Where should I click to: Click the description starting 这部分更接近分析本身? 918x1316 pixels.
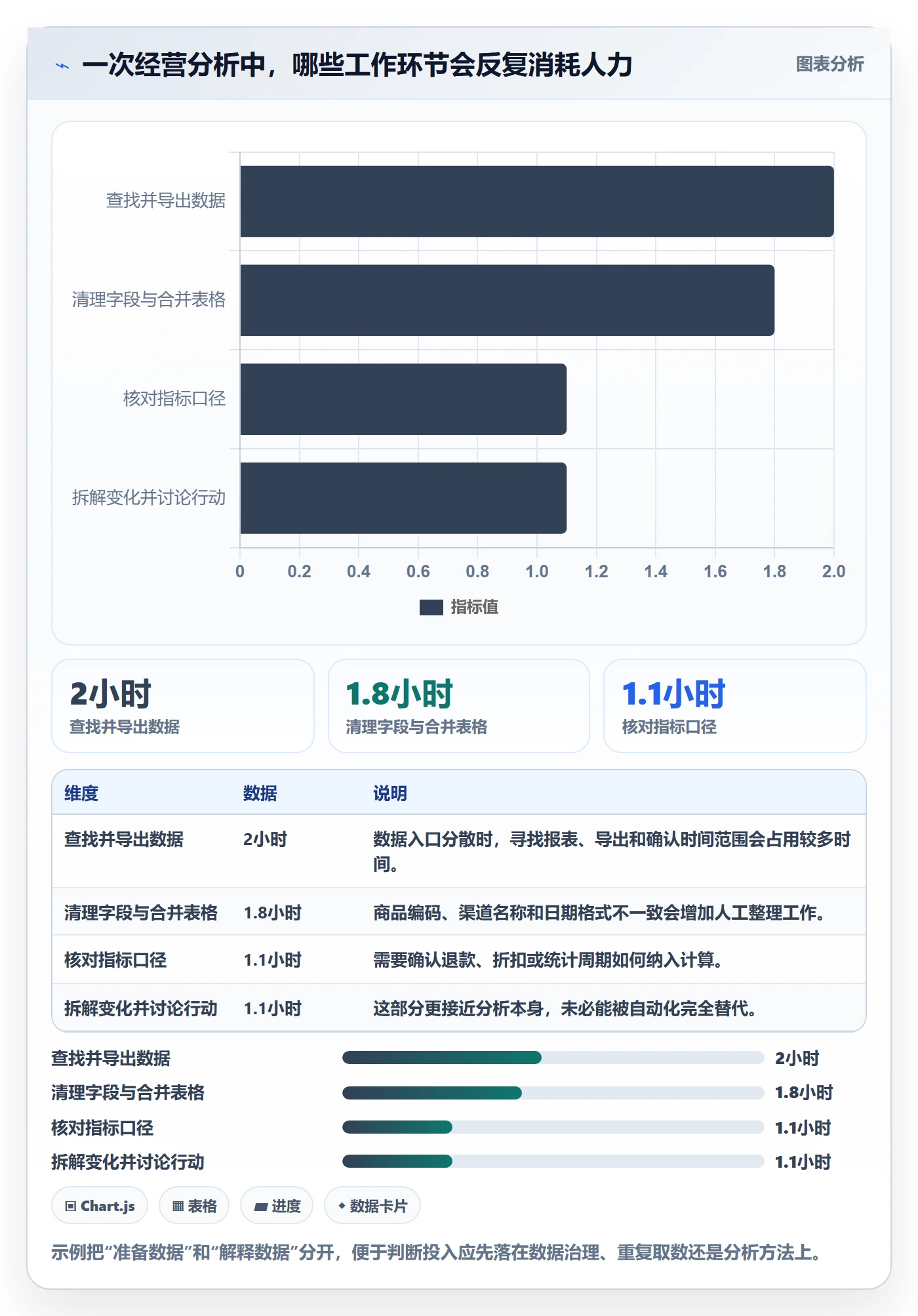567,1009
